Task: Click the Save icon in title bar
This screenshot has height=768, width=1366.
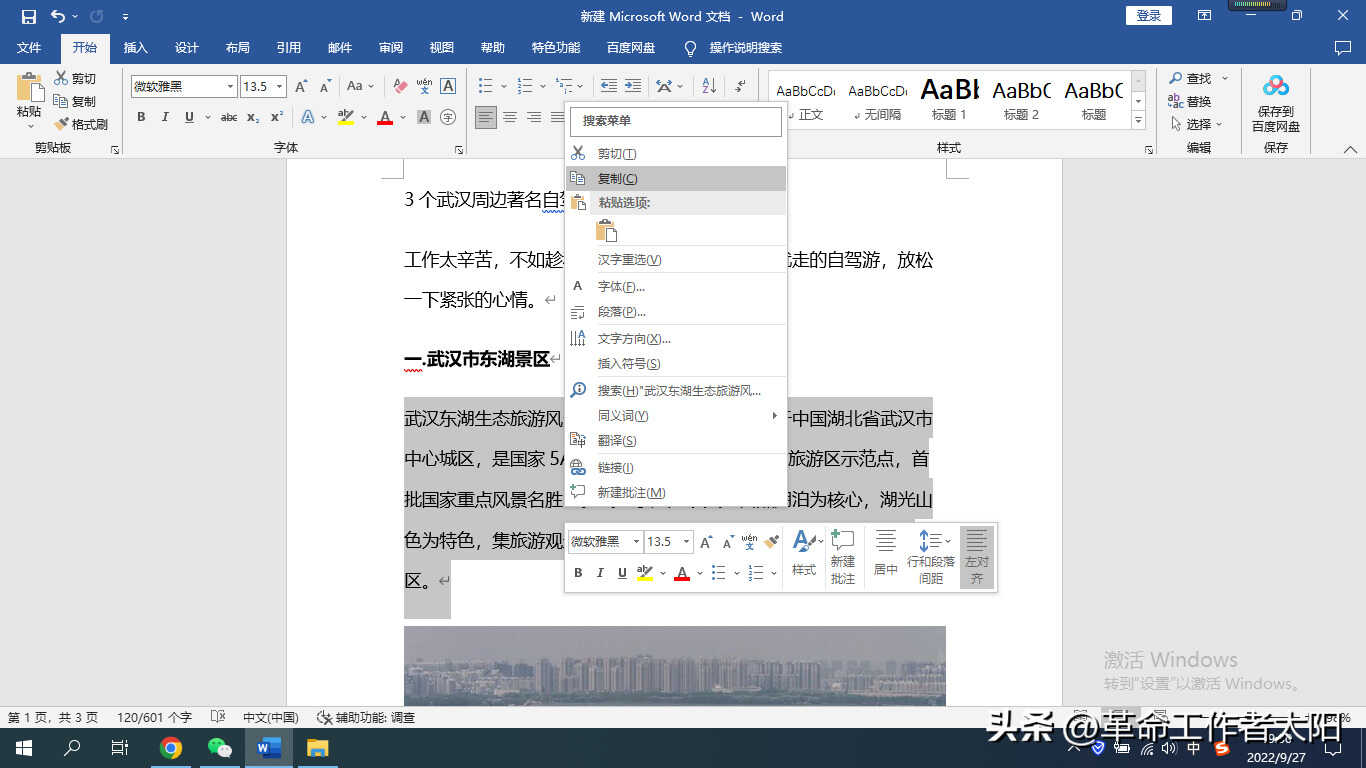Action: pos(28,16)
